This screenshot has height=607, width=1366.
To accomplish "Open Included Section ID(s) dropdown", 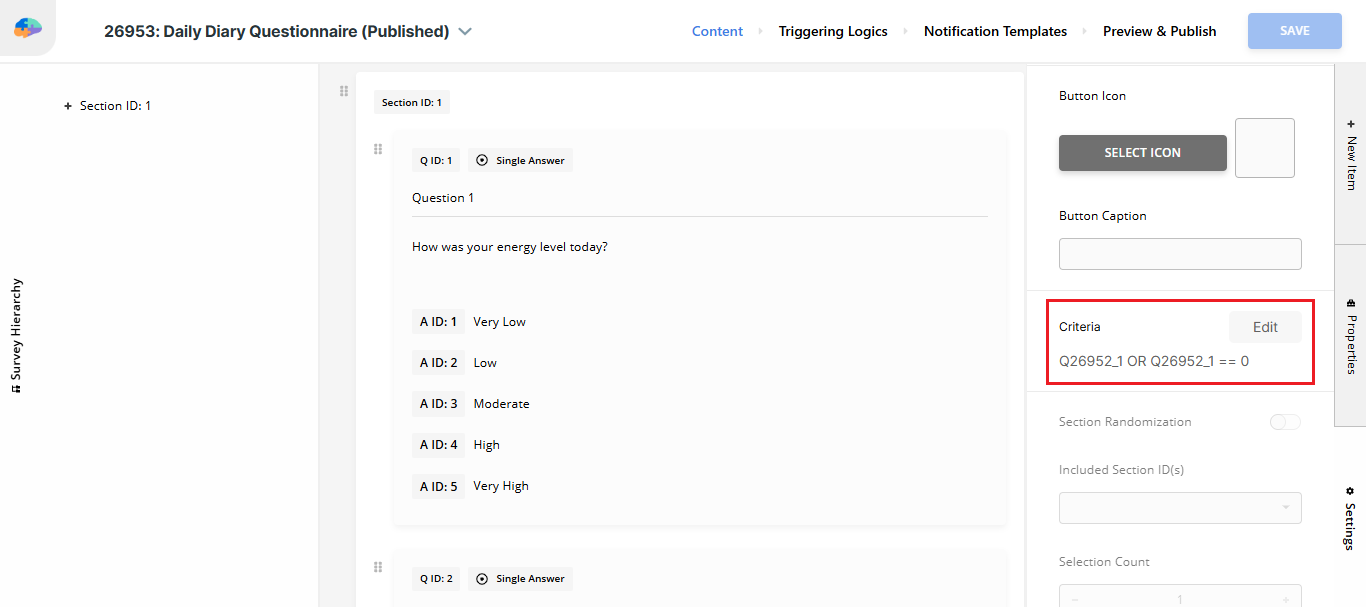I will (x=1180, y=508).
